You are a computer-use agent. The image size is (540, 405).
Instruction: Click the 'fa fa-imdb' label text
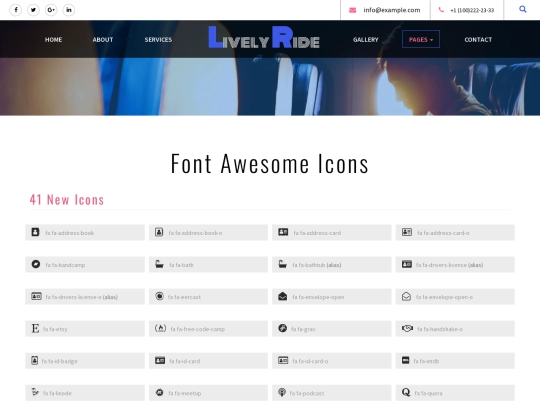click(426, 361)
